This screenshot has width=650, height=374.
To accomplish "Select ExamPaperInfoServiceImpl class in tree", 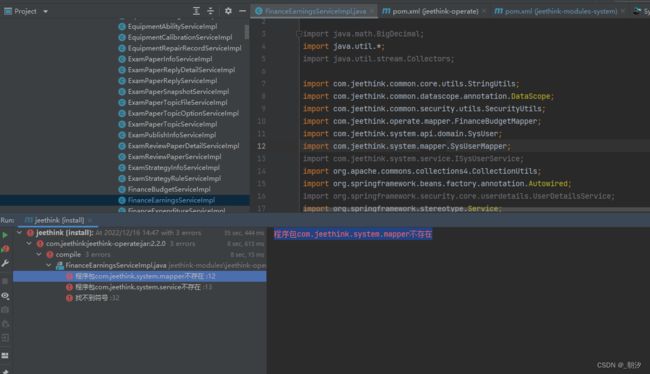I will click(170, 59).
